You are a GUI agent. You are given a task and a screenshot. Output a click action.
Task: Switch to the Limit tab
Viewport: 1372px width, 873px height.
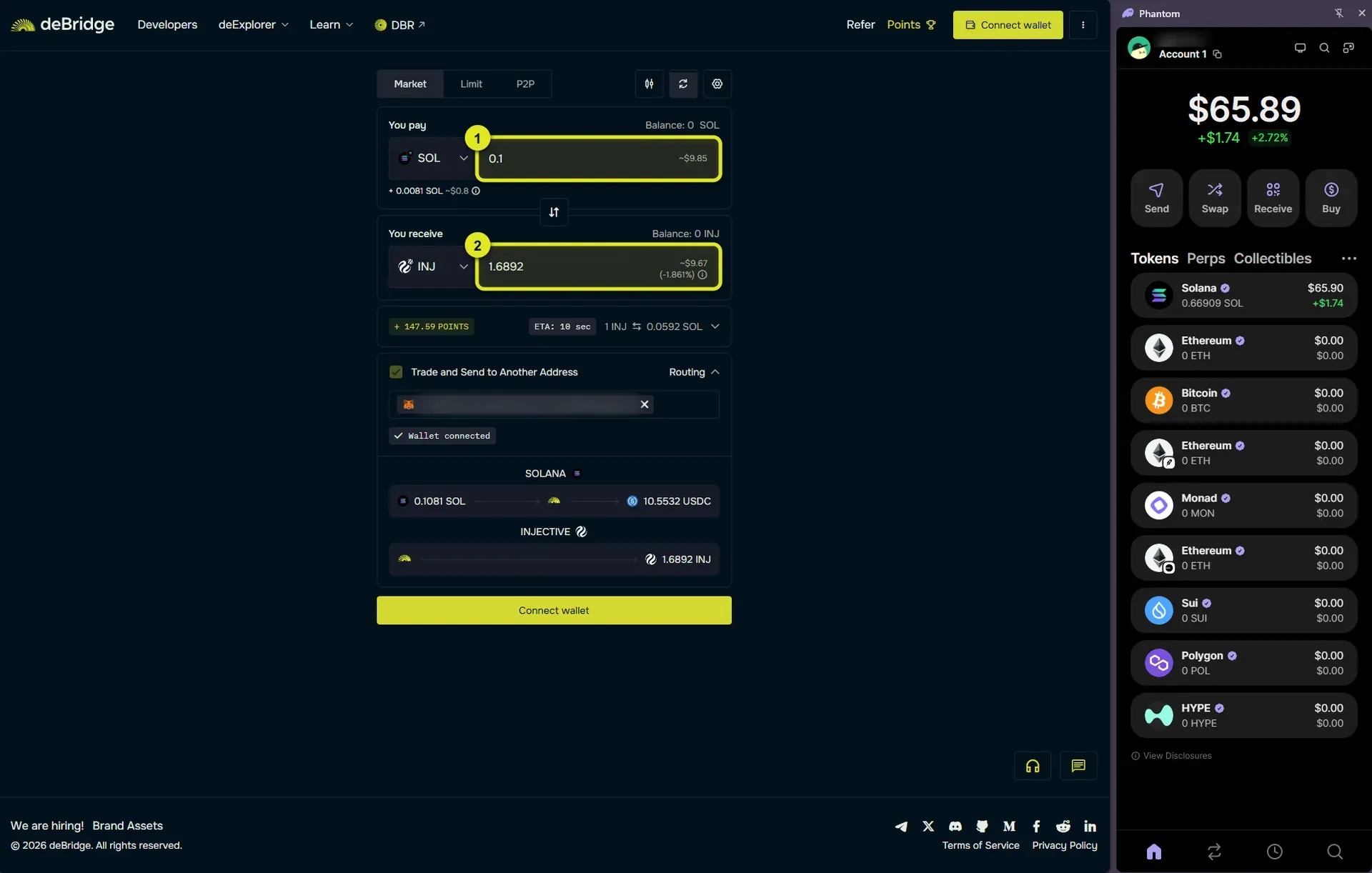click(471, 84)
